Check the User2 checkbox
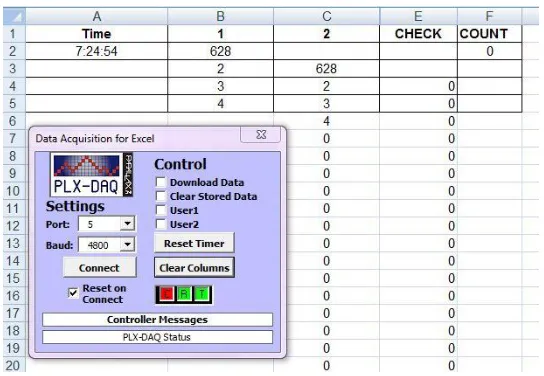544x376 pixels. [161, 224]
